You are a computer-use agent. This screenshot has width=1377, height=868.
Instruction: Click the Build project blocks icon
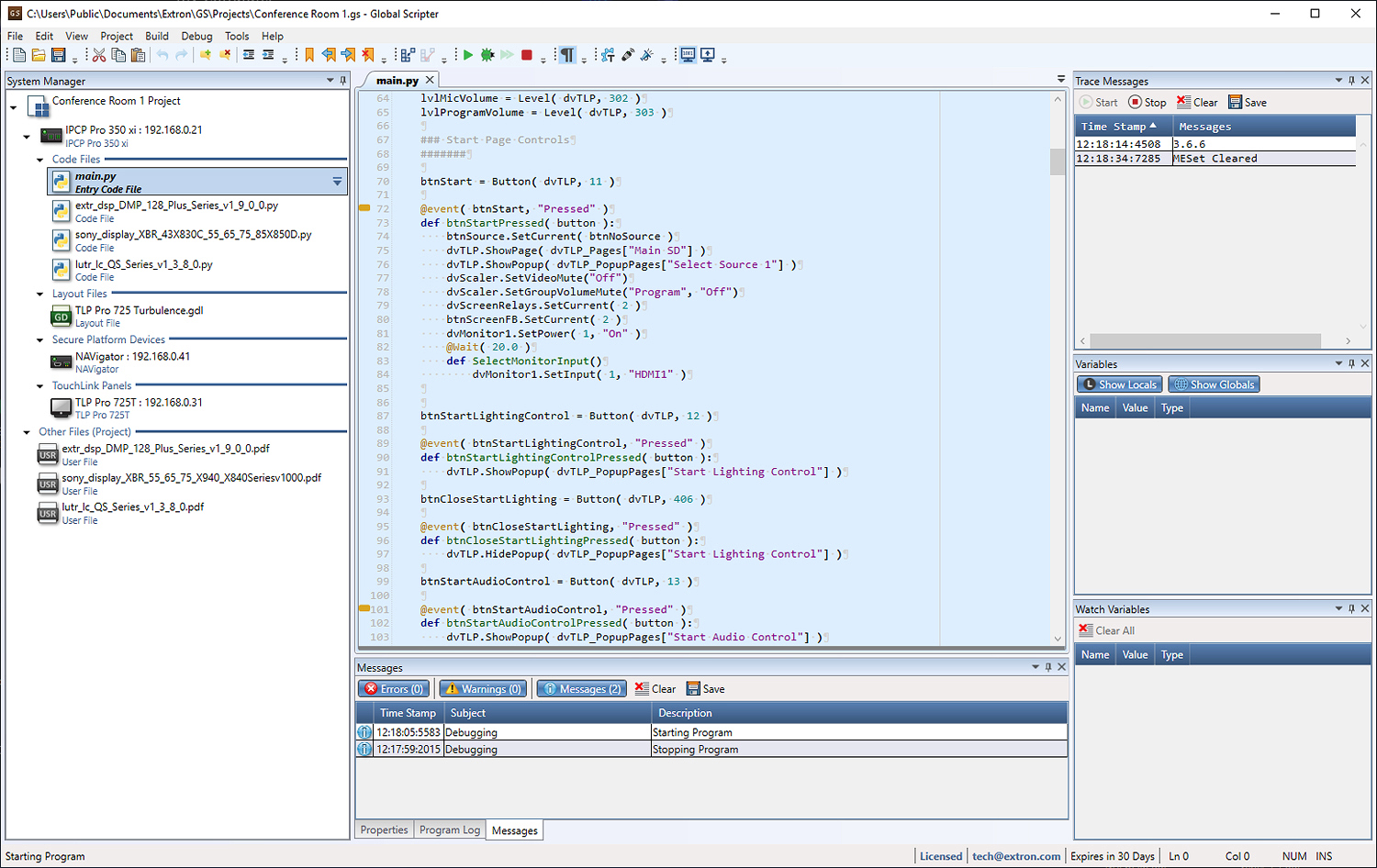(x=408, y=55)
